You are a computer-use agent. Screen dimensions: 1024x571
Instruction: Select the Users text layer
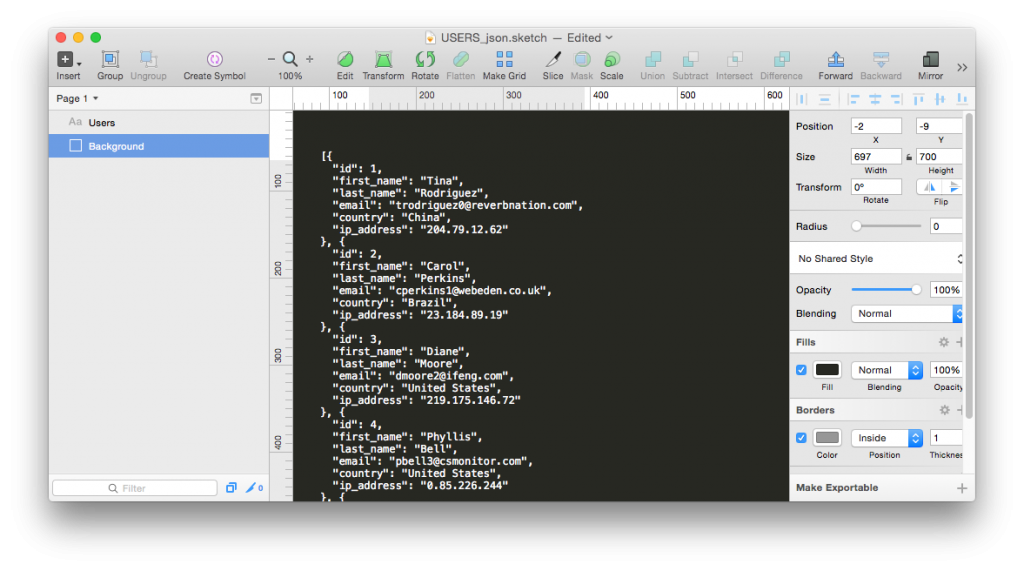pos(159,122)
